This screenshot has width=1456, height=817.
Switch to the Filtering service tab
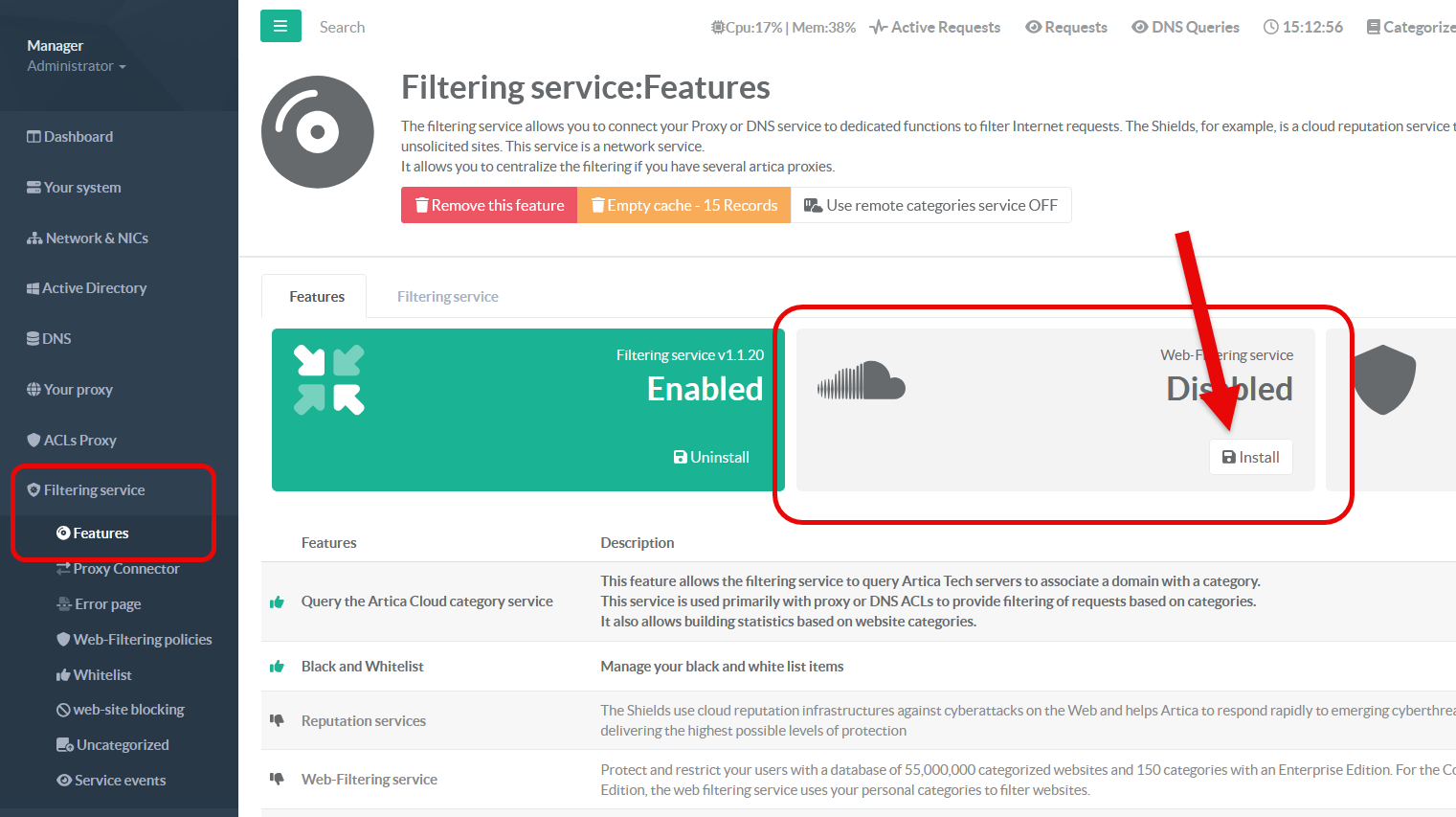(447, 297)
